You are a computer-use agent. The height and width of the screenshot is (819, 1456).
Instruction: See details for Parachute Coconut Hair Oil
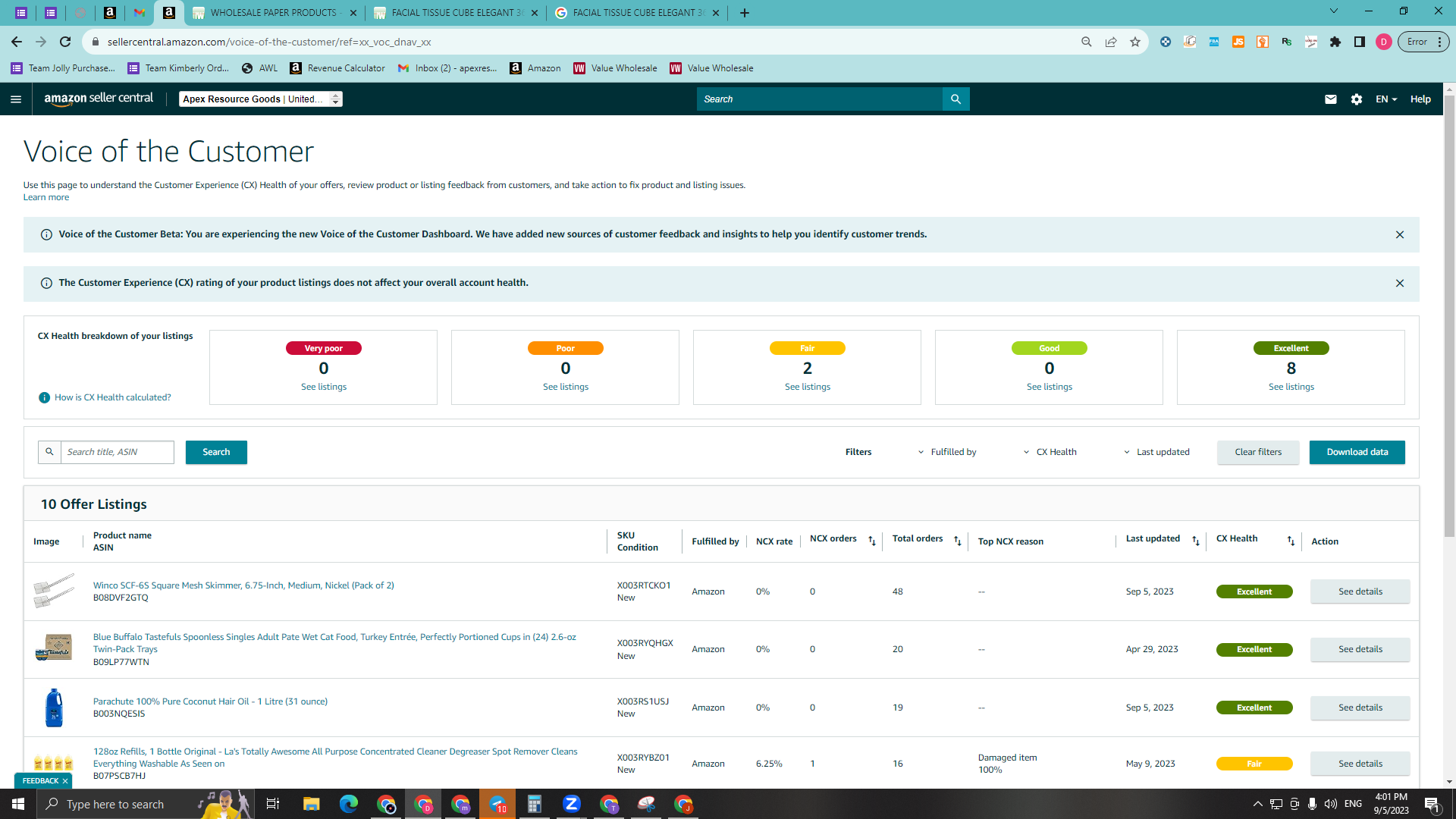click(1360, 708)
